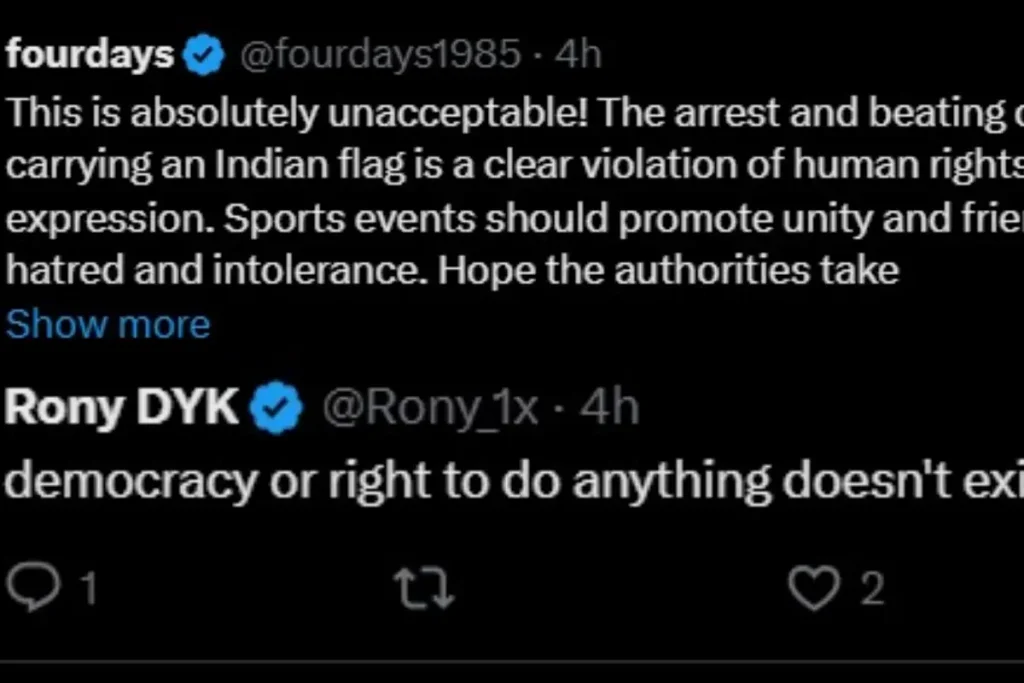Like Rony DYK's reply with heart icon
Image resolution: width=1024 pixels, height=683 pixels.
[x=814, y=588]
